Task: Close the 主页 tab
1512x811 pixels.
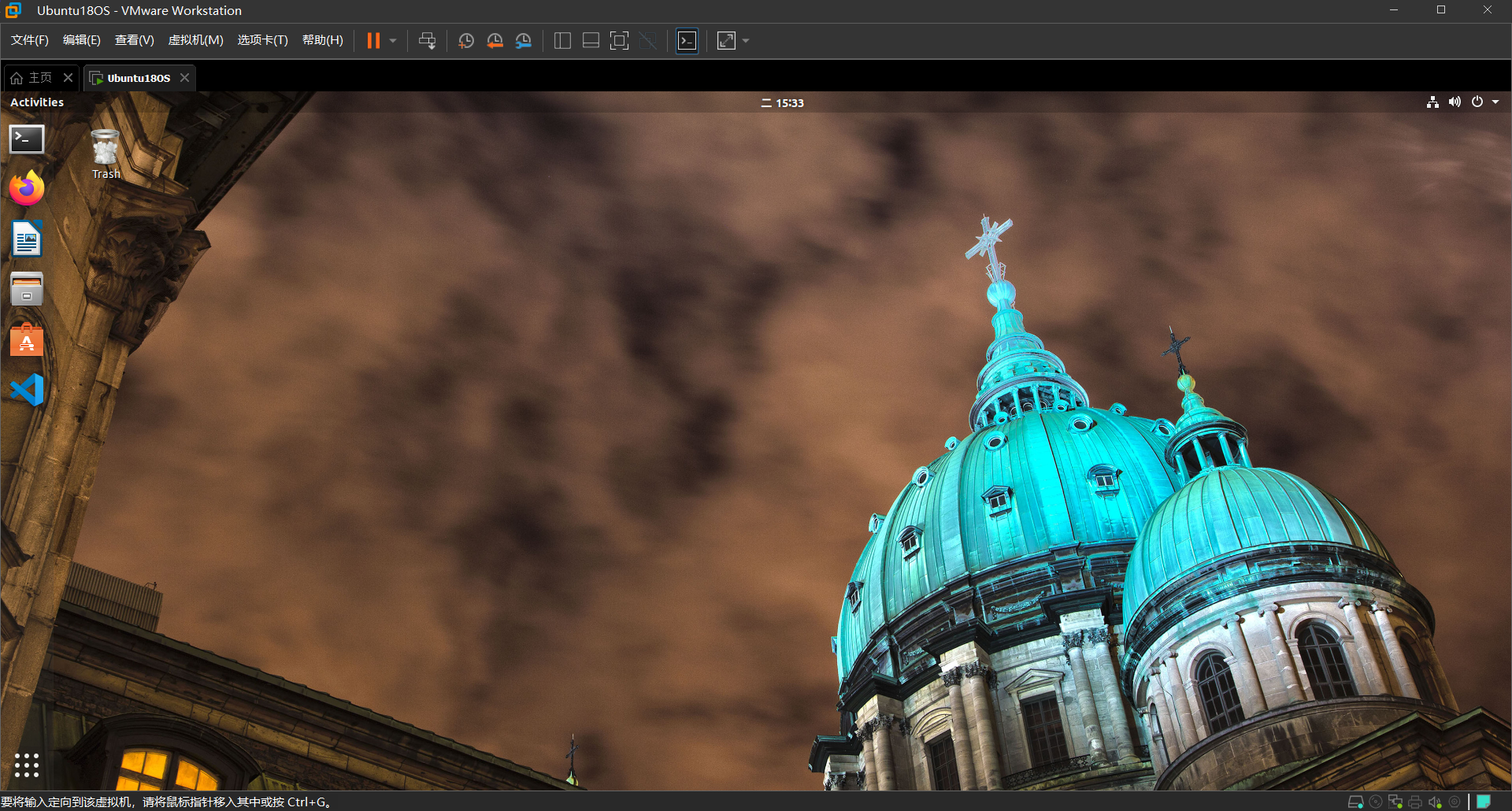Action: pos(69,78)
